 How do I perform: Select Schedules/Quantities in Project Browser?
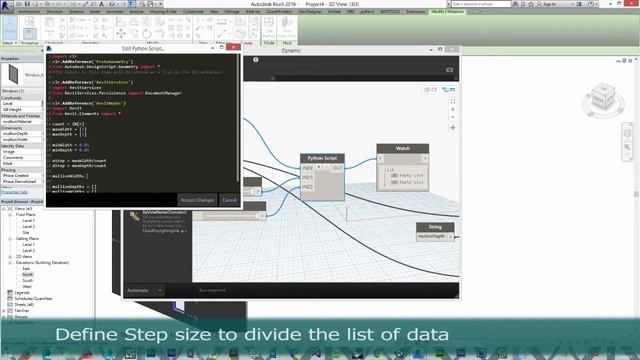pyautogui.click(x=33, y=299)
